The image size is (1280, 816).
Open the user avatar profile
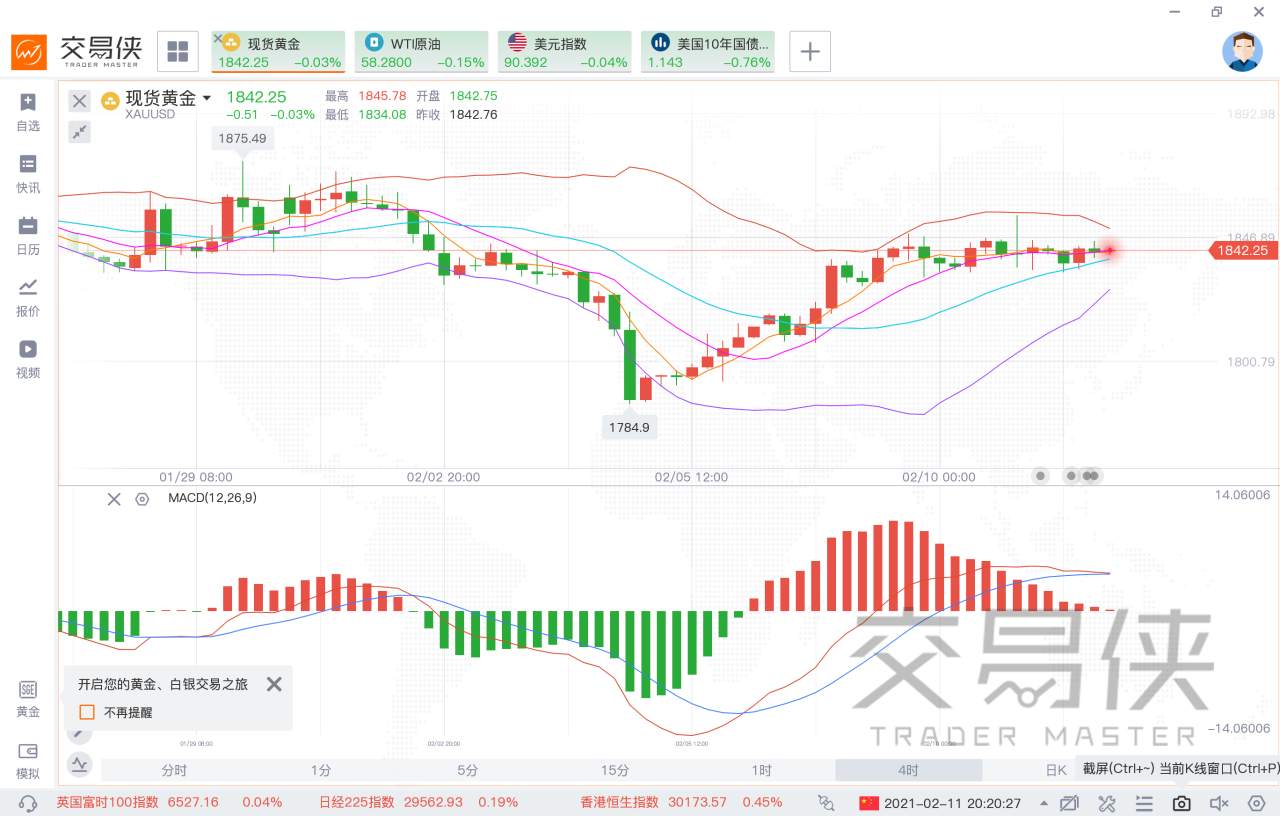click(1242, 51)
